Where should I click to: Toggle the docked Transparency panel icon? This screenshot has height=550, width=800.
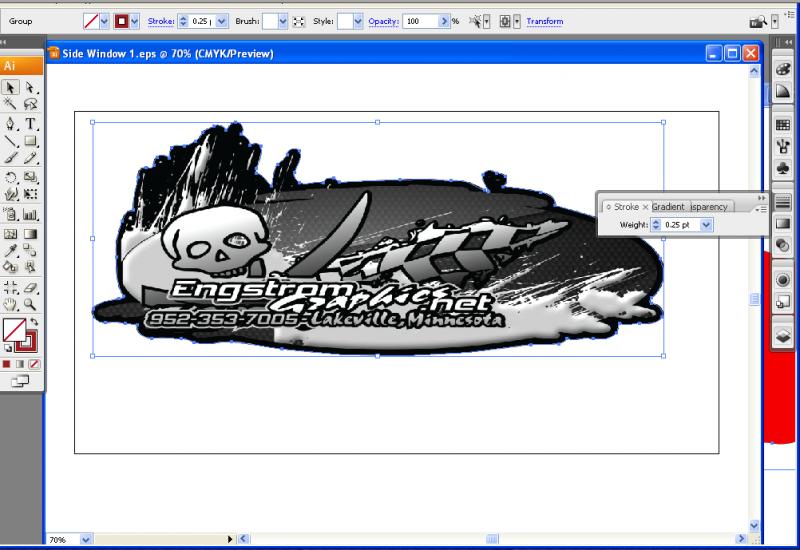click(x=783, y=246)
